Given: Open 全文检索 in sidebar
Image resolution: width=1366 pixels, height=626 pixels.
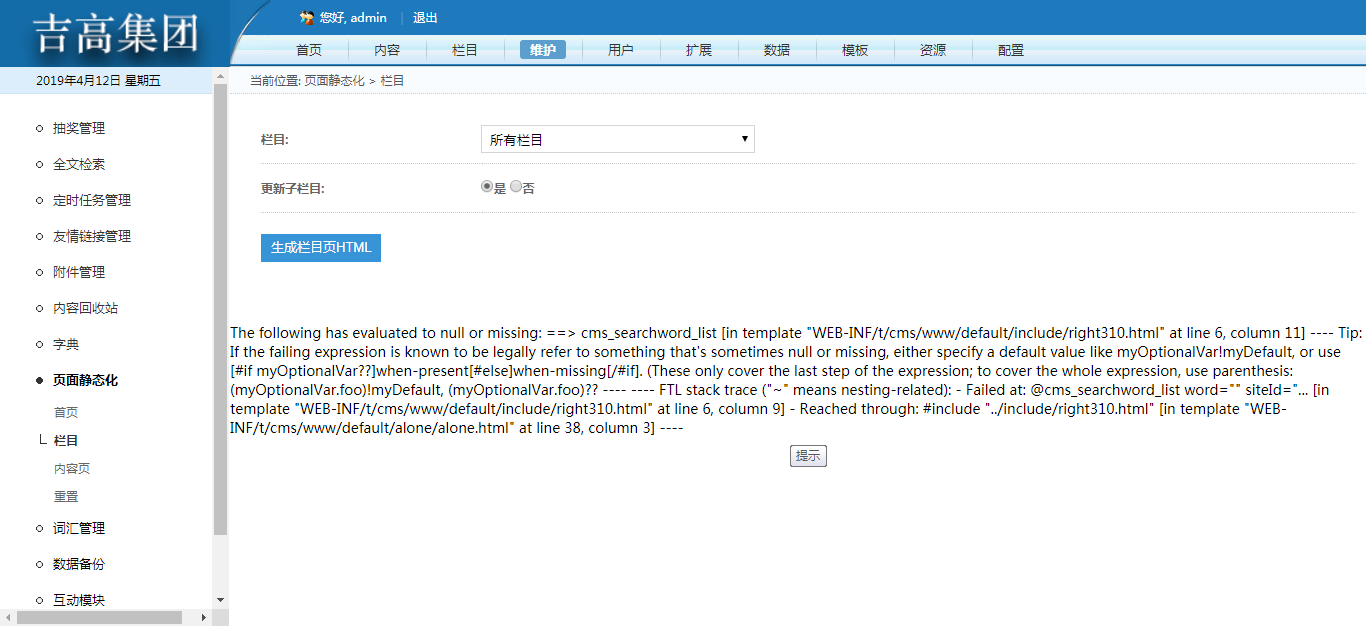Looking at the screenshot, I should (x=79, y=164).
